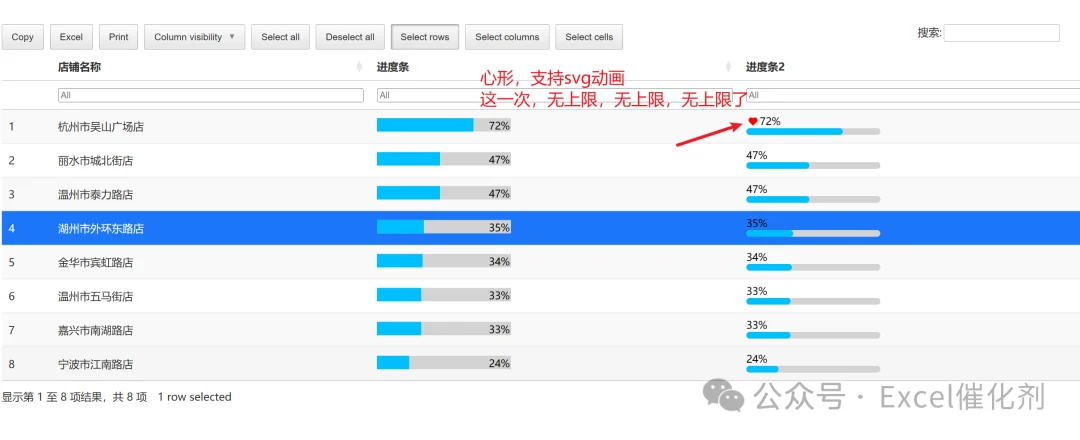Click the 进度条2 rounded bar in 金华市宾虹路店 row

[813, 267]
